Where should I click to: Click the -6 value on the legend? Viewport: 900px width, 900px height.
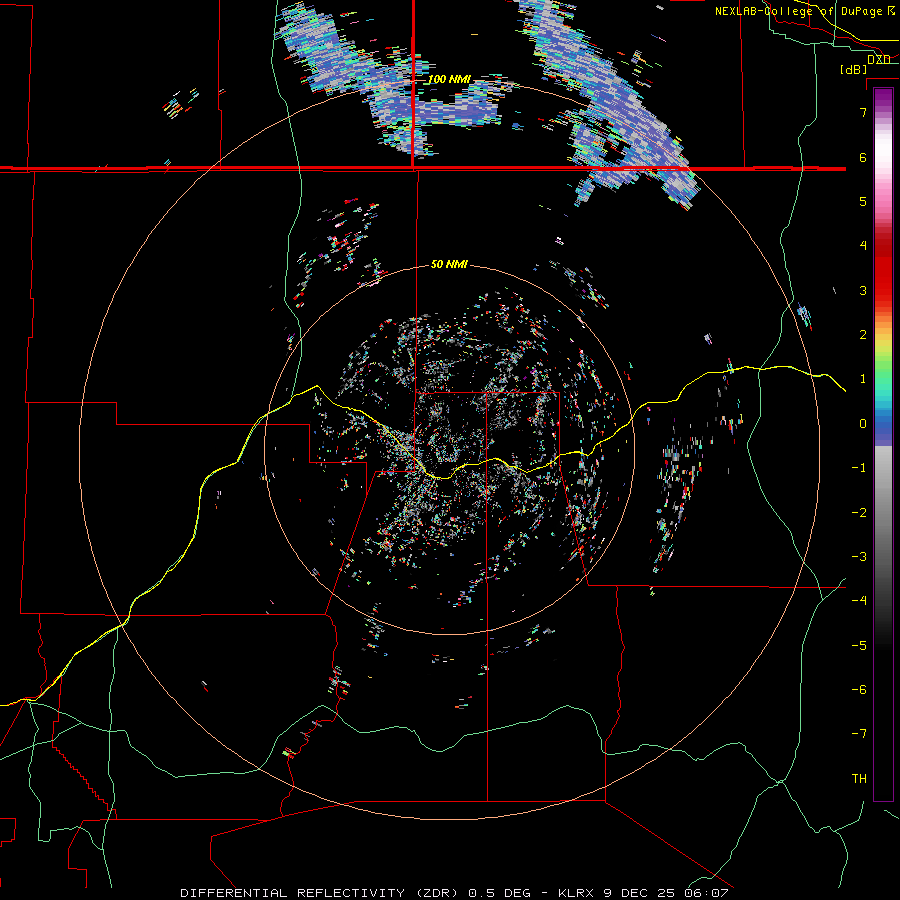pyautogui.click(x=859, y=689)
